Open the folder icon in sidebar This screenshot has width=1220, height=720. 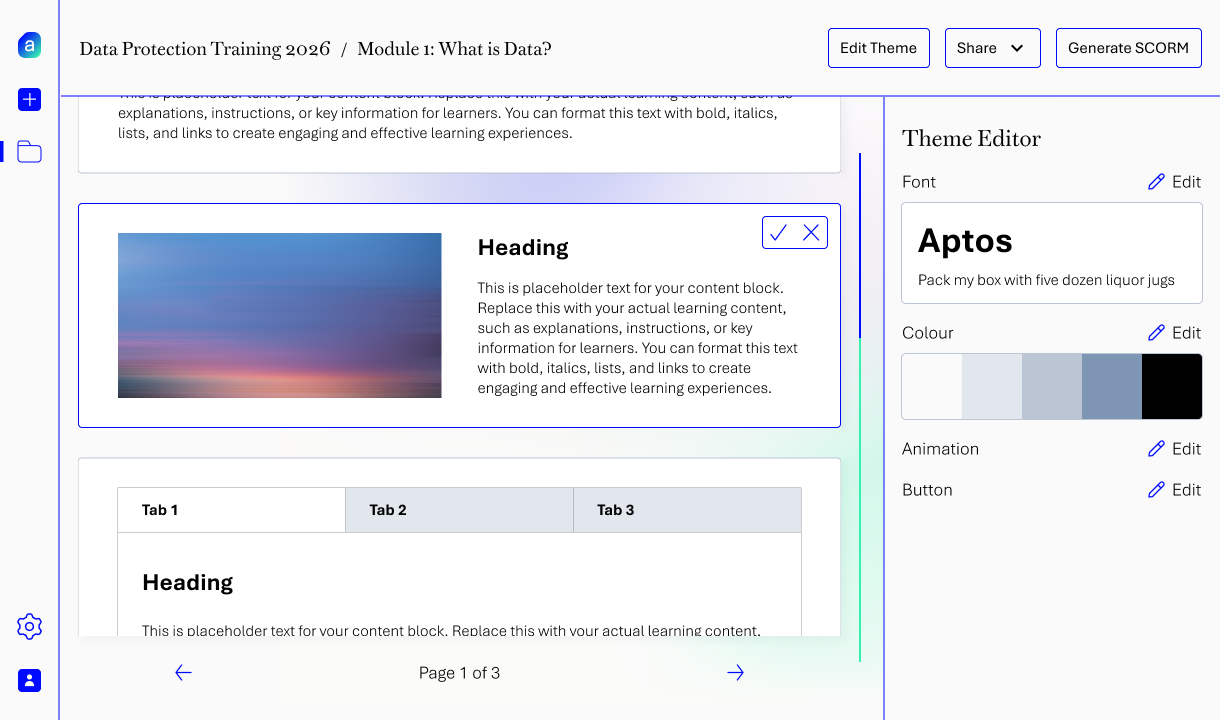point(30,152)
